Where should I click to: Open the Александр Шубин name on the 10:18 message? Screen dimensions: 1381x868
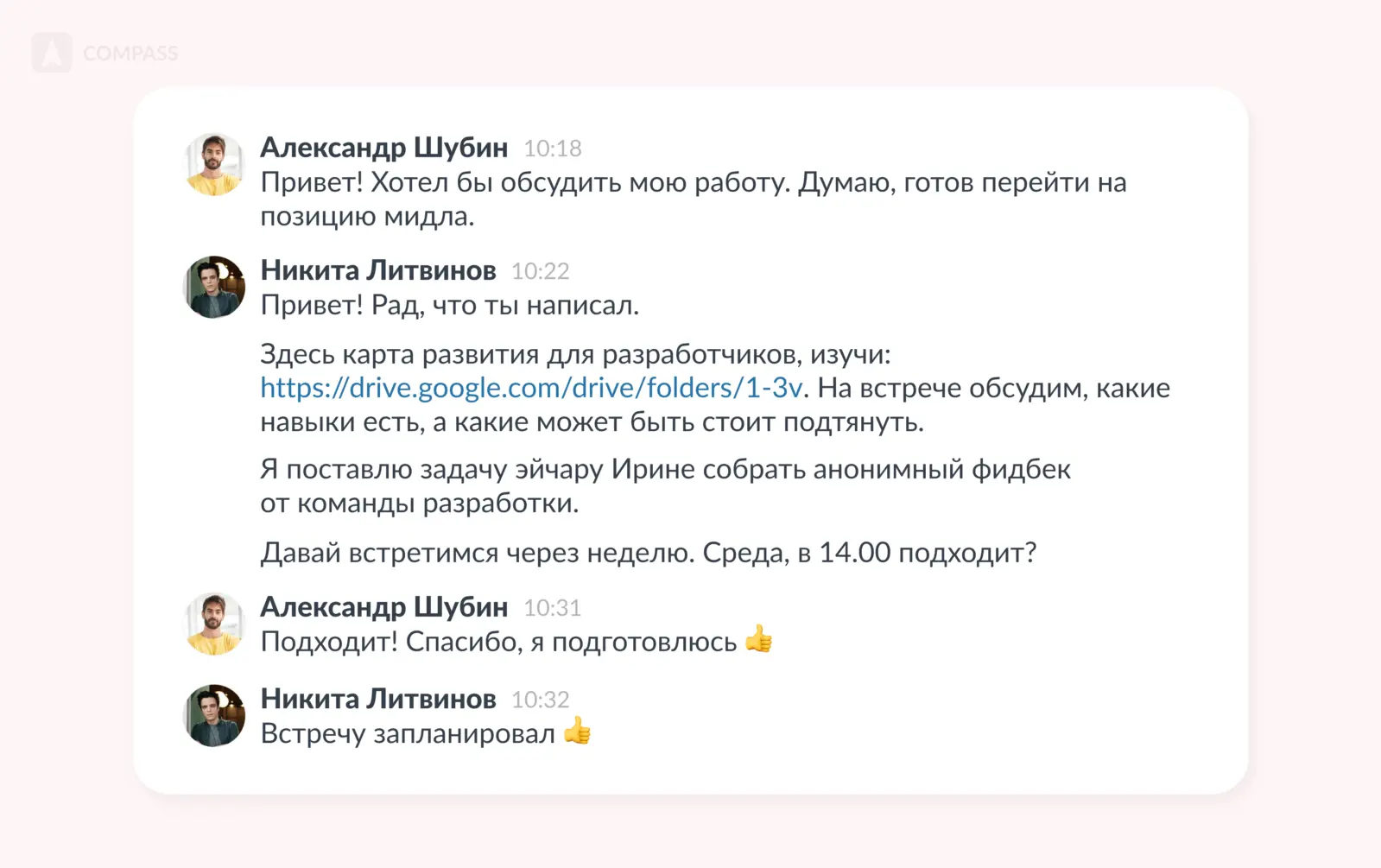383,148
